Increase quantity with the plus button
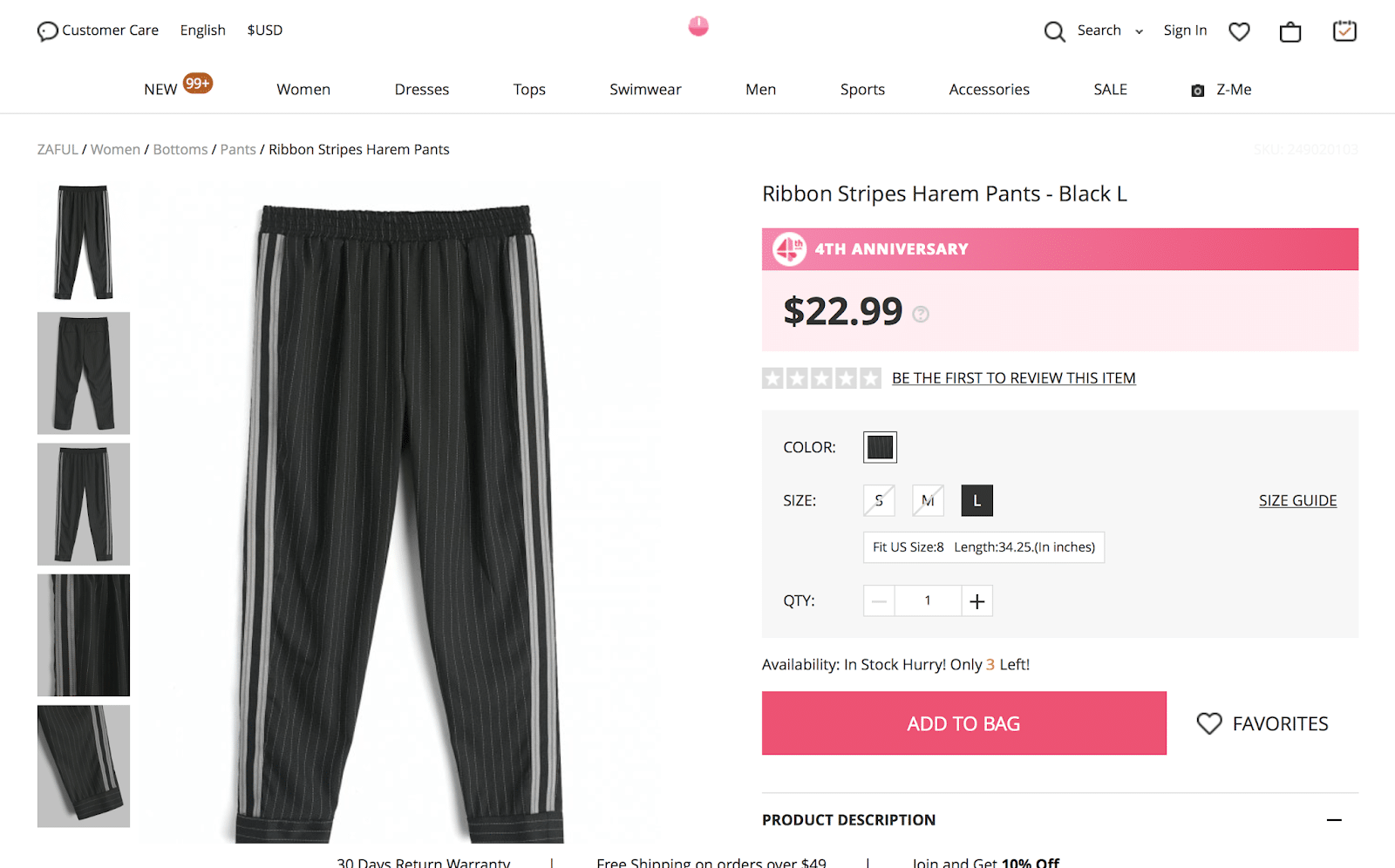The image size is (1395, 868). (977, 601)
